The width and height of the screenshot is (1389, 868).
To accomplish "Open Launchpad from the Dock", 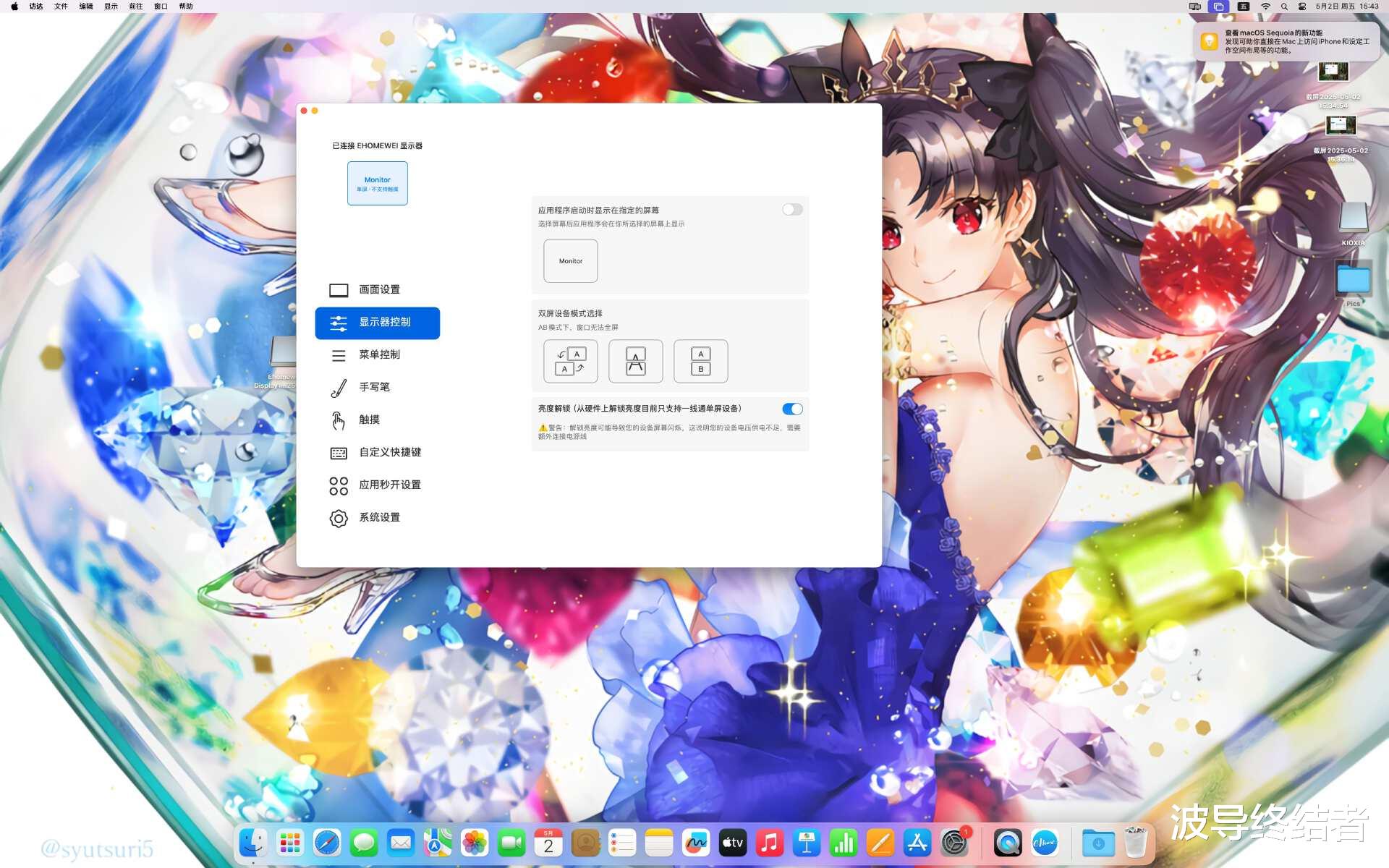I will pos(290,843).
